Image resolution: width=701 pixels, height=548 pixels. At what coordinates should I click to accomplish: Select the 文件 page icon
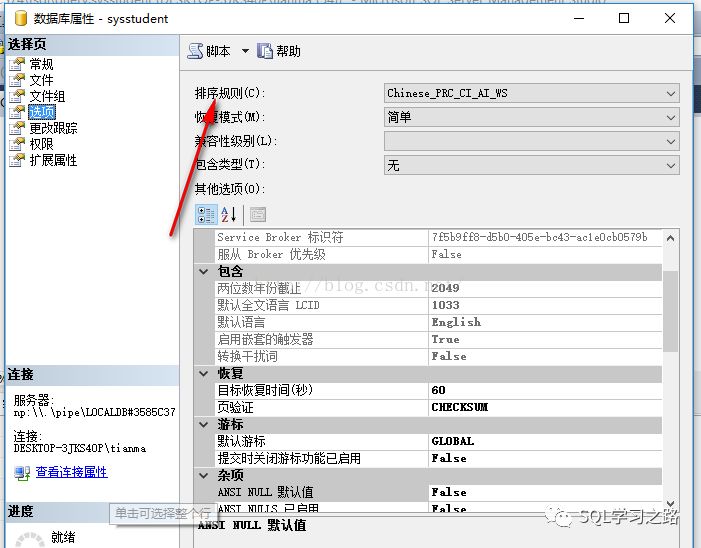coord(16,80)
